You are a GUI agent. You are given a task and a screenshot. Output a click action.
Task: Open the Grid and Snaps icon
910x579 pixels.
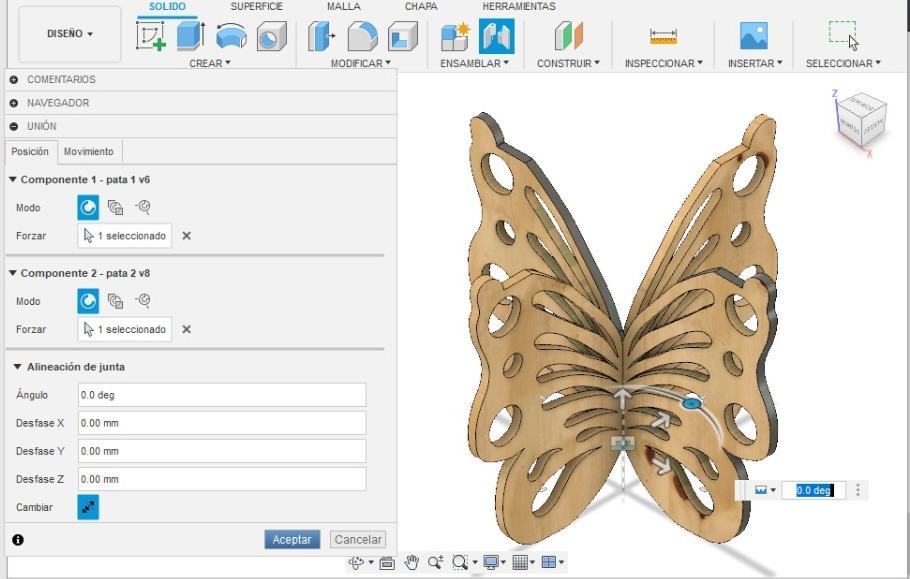[x=521, y=562]
